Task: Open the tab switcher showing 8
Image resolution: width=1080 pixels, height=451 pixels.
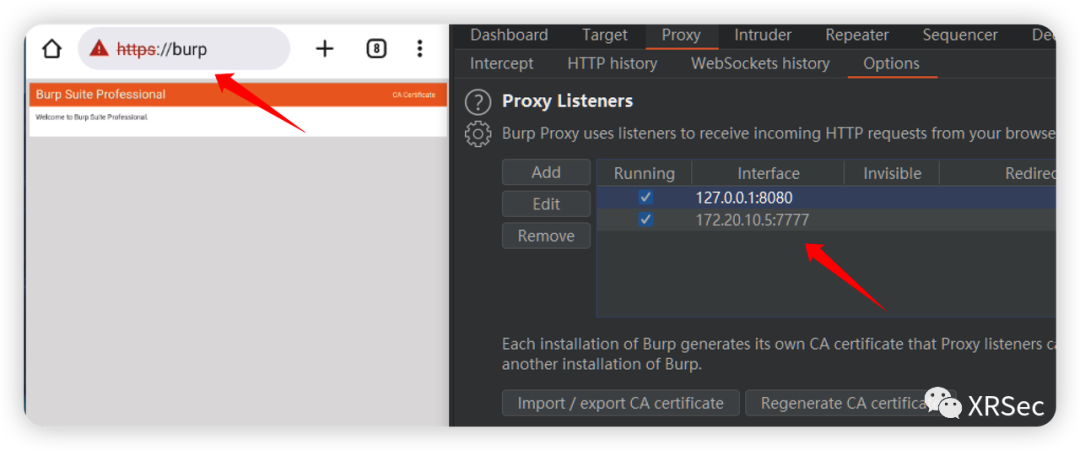Action: (x=376, y=48)
